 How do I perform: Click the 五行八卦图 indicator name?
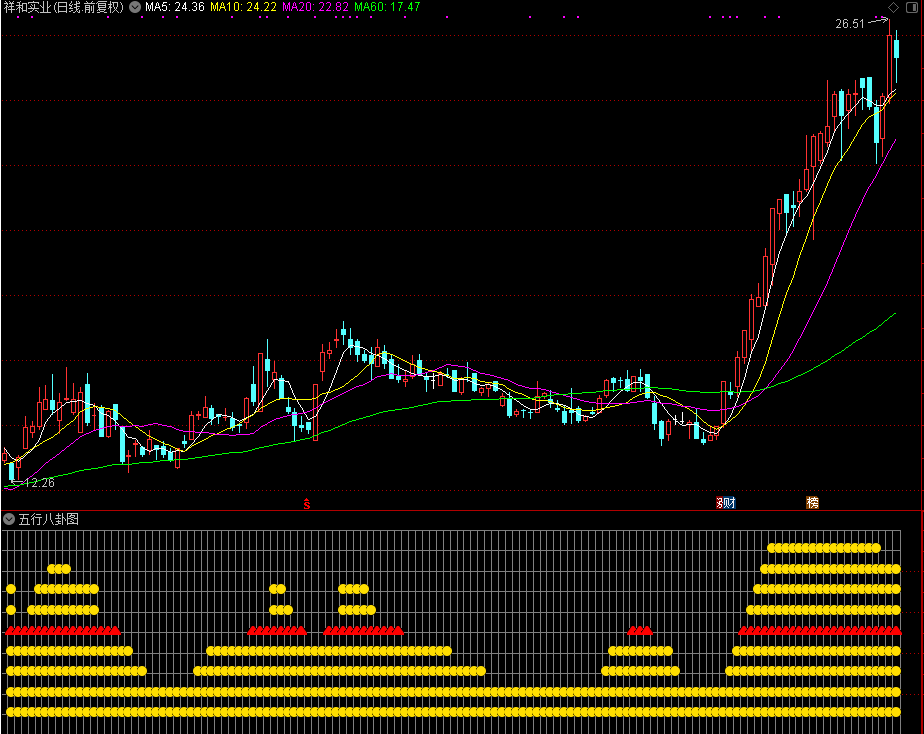tap(49, 519)
